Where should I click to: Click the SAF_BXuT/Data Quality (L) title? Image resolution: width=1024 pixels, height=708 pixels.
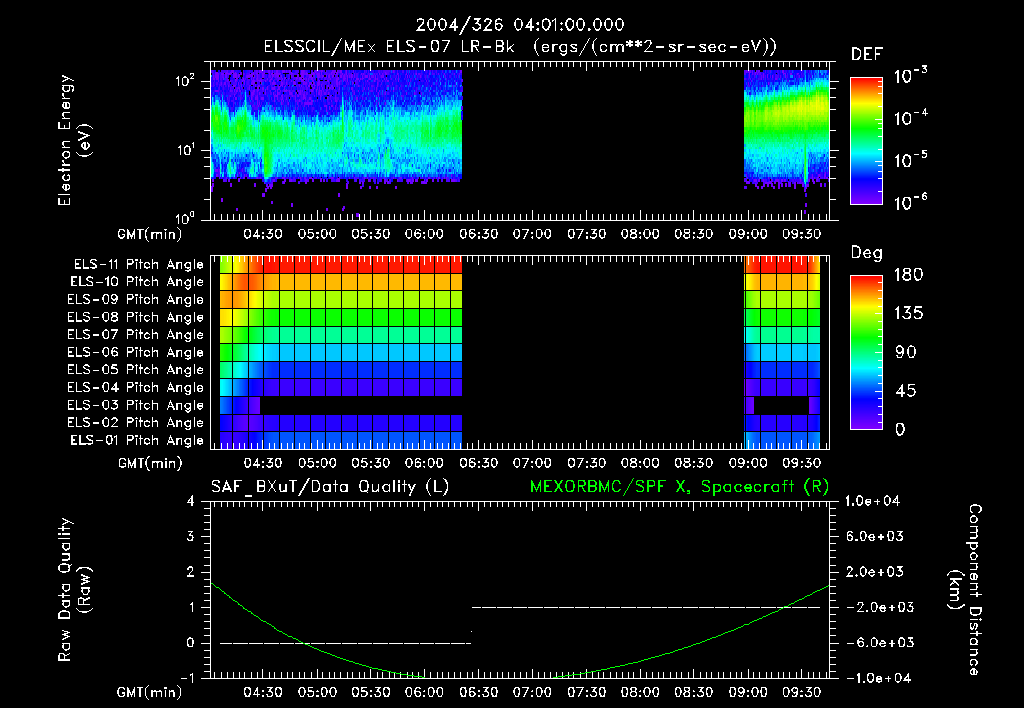(330, 487)
